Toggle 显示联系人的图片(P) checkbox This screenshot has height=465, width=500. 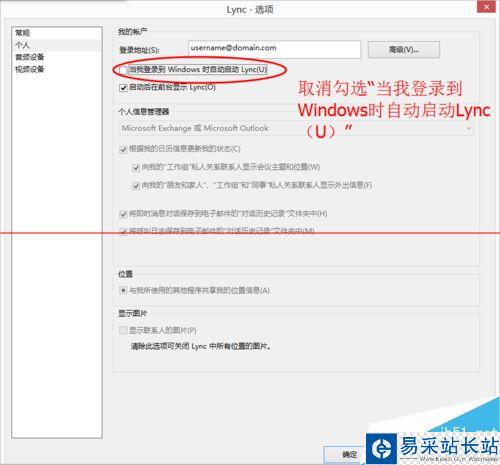[123, 330]
